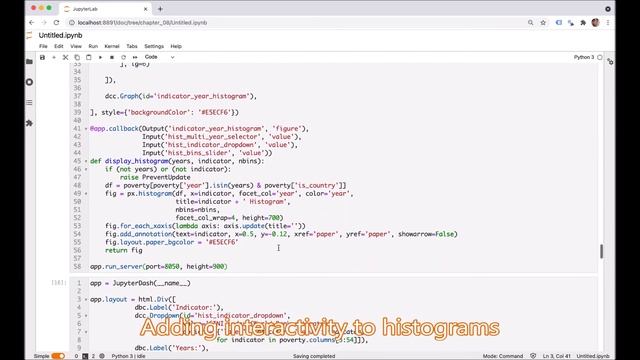
Task: Restart kernel and run all cells icon
Action: 135,58
